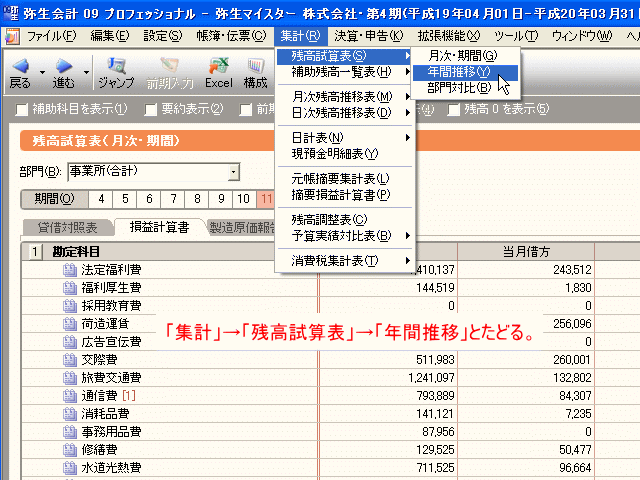Select month 7 in the period bar

173,199
